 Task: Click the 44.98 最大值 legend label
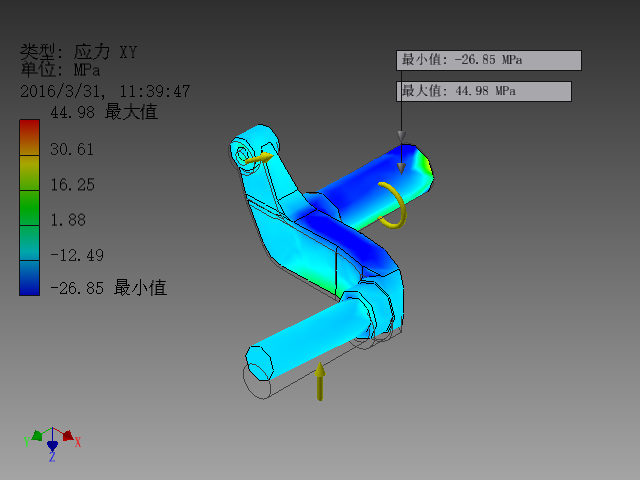point(104,112)
